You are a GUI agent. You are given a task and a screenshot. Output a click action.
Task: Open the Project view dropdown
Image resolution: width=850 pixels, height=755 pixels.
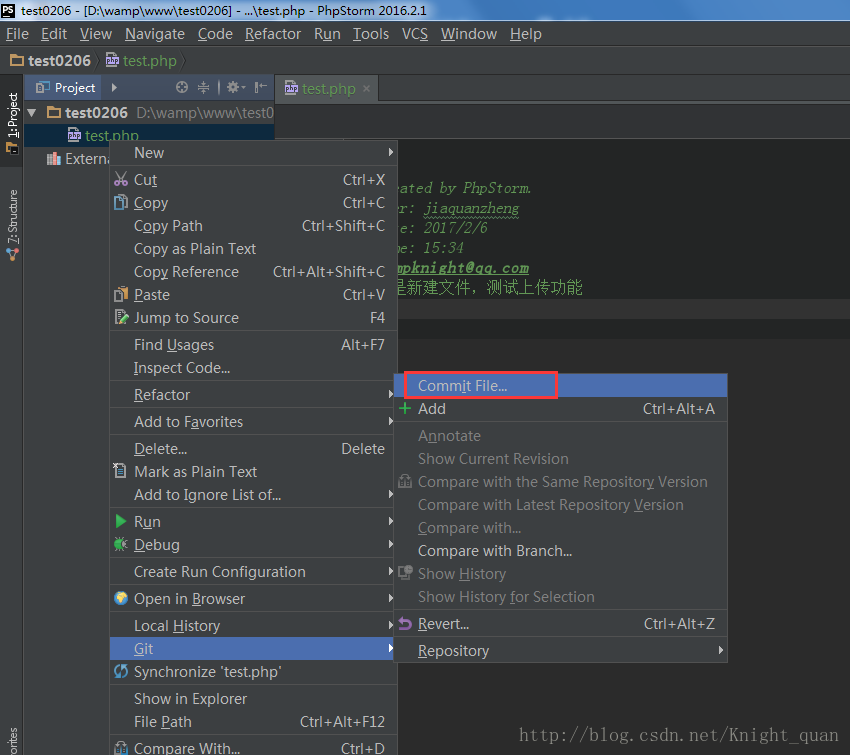pos(114,87)
